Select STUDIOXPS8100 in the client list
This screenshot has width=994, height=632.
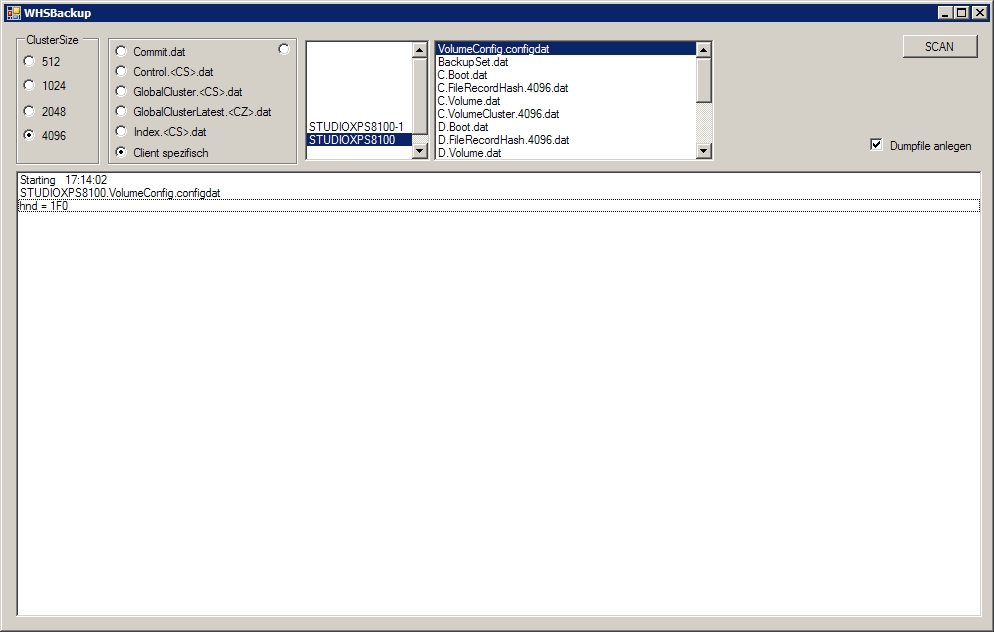pyautogui.click(x=359, y=139)
